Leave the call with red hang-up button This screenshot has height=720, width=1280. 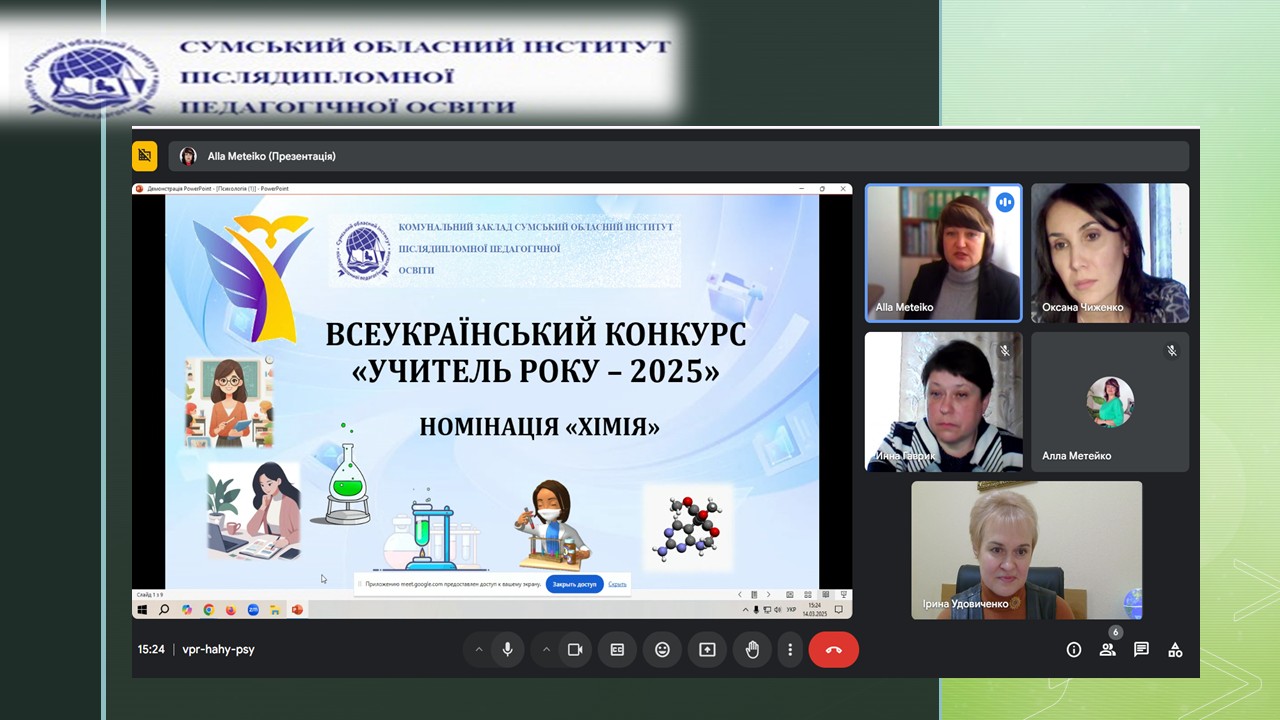click(x=834, y=650)
